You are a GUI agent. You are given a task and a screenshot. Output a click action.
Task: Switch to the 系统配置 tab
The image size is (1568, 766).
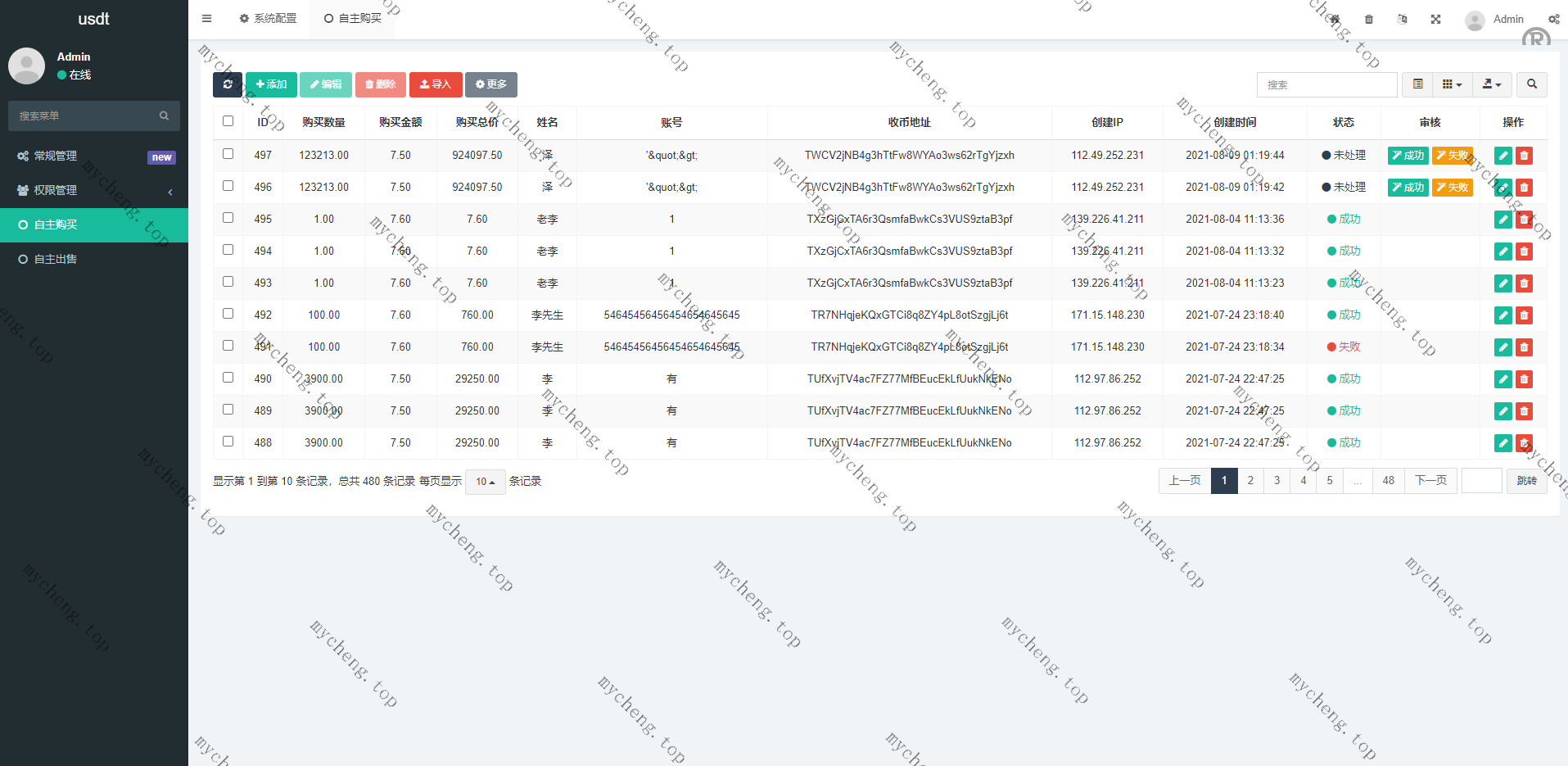tap(269, 18)
